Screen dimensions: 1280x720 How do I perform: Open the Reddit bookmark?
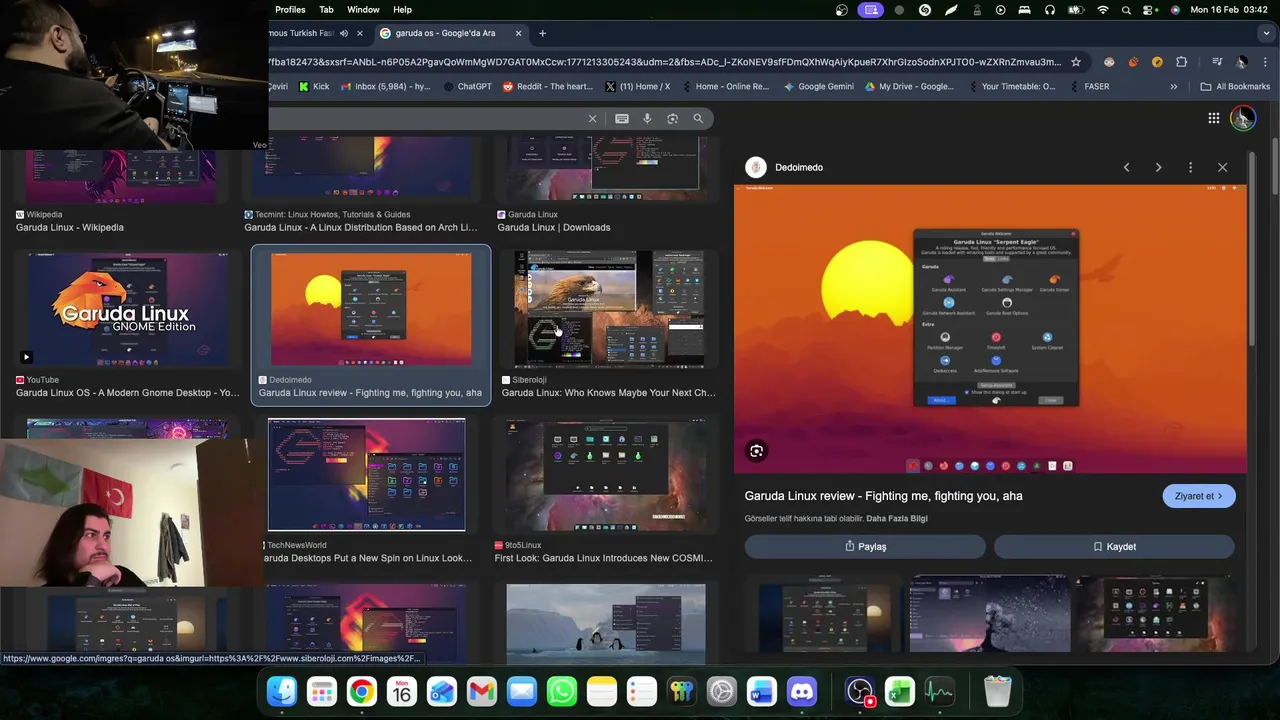pyautogui.click(x=548, y=87)
